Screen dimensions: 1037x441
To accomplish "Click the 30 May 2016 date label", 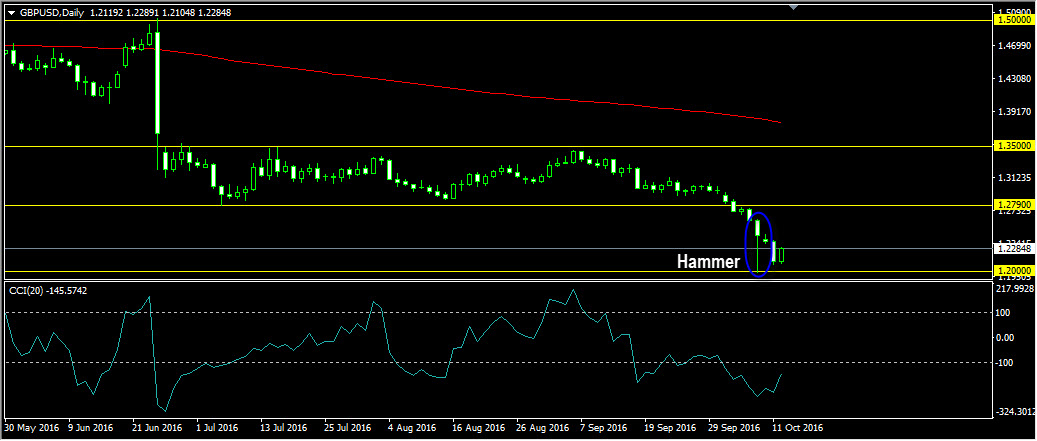I will 31,428.
